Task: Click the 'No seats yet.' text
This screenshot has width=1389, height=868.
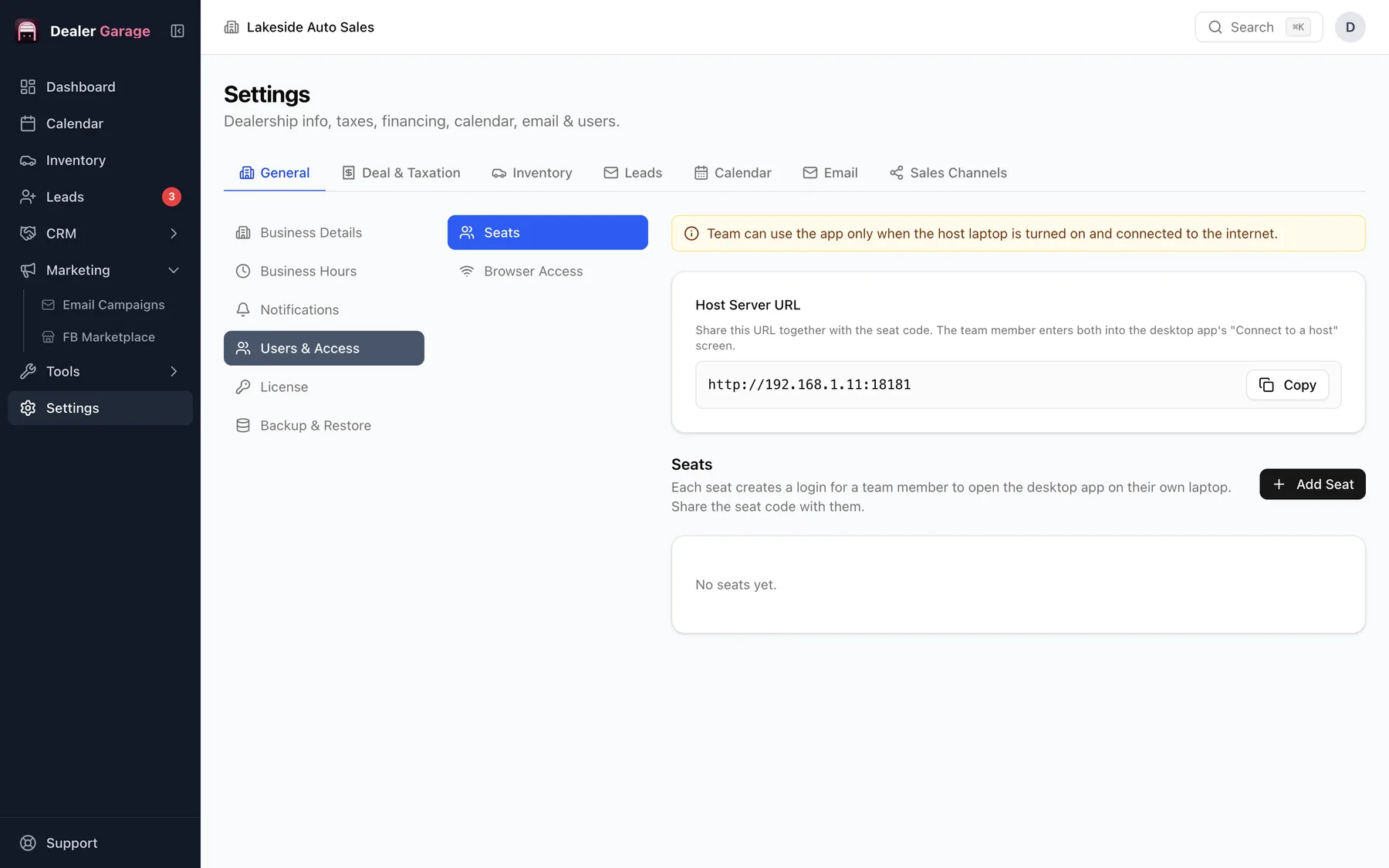Action: click(735, 585)
